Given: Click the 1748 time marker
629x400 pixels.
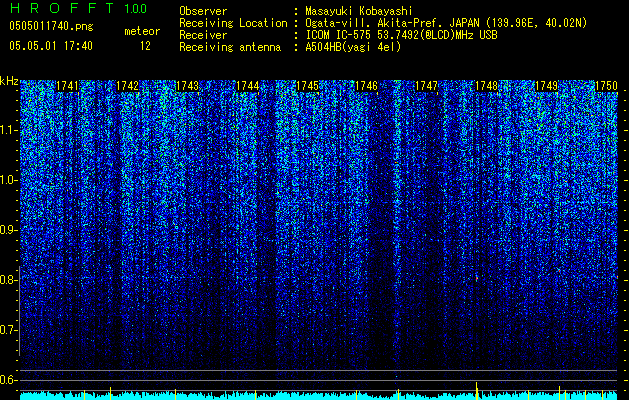Looking at the screenshot, I should (x=486, y=86).
